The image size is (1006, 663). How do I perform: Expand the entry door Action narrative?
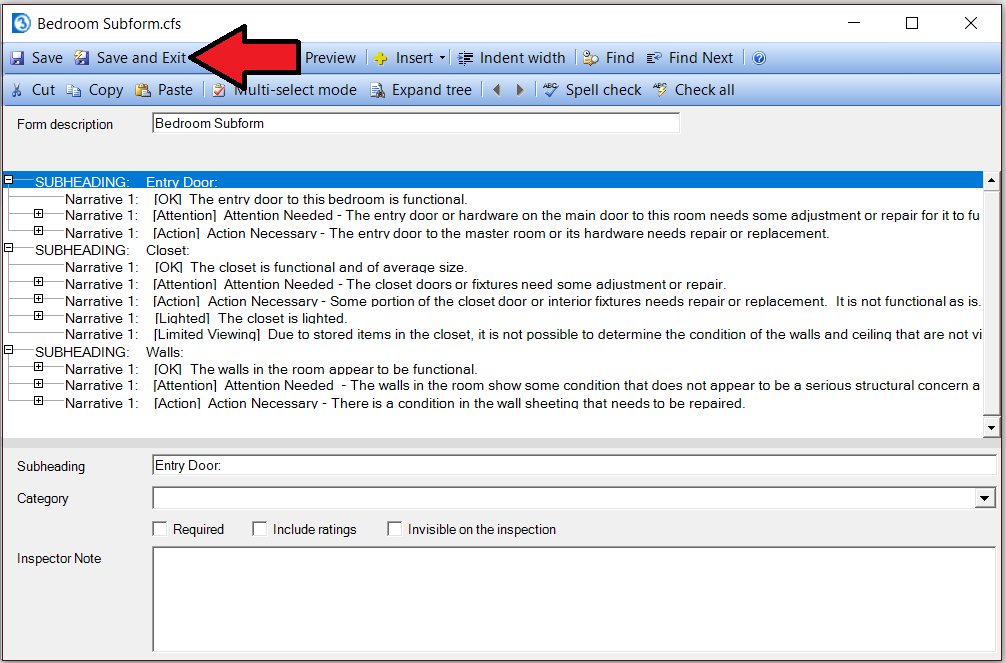38,230
